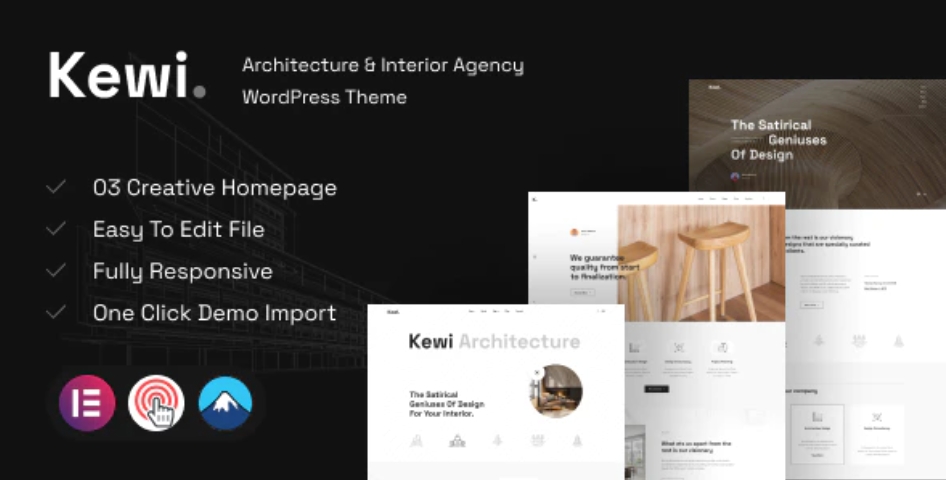This screenshot has width=946, height=480.
Task: Click "The Satirical Geniuses Of Design For Your Interior" text
Action: [x=446, y=404]
